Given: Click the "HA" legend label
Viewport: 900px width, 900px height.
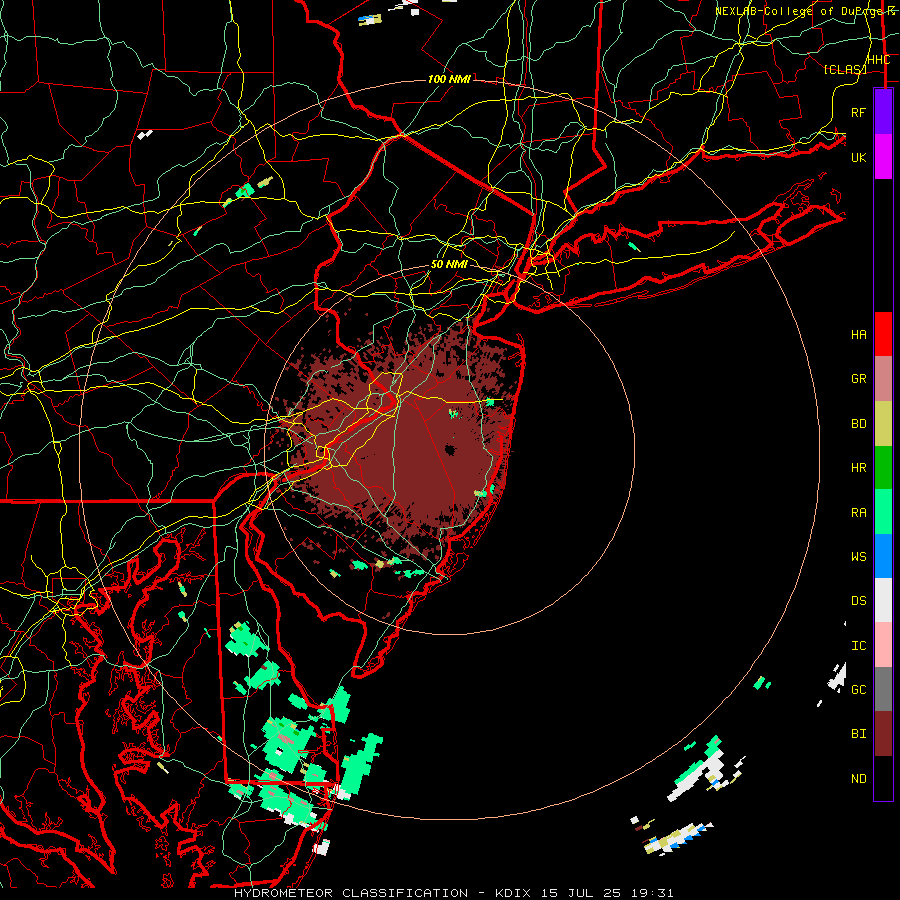Looking at the screenshot, I should [x=858, y=335].
